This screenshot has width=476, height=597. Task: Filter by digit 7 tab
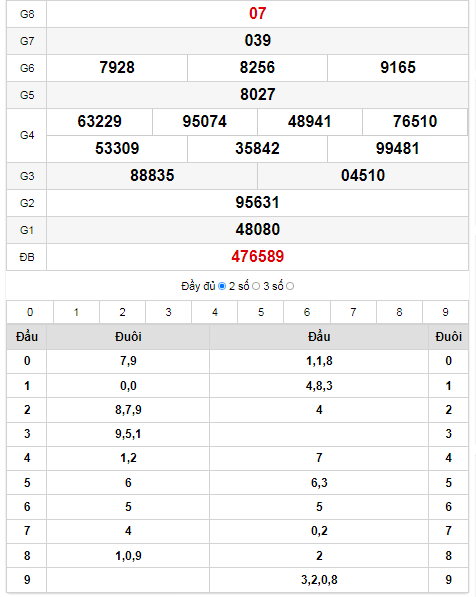[x=353, y=312]
